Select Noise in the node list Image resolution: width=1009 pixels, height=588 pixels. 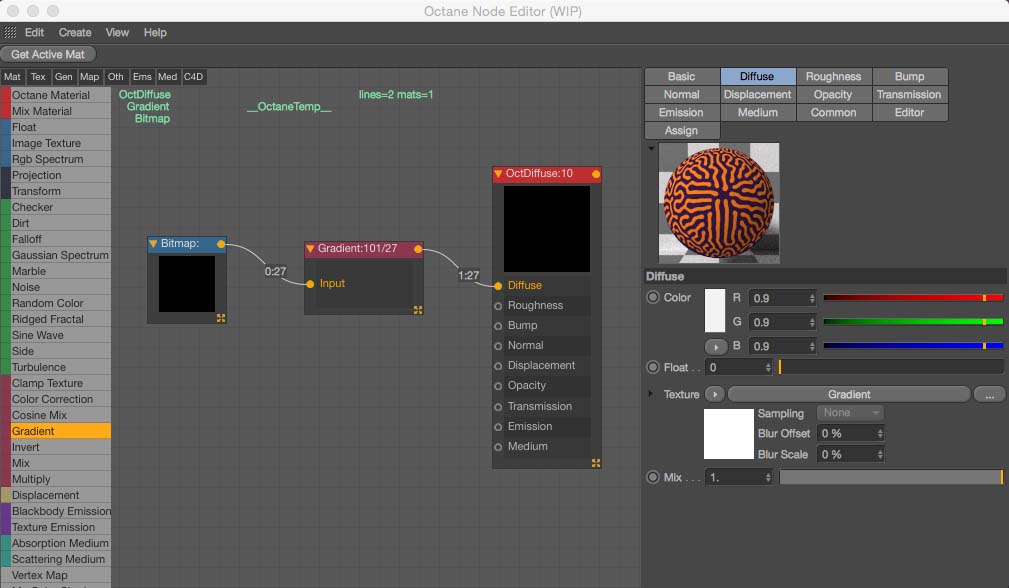[56, 288]
